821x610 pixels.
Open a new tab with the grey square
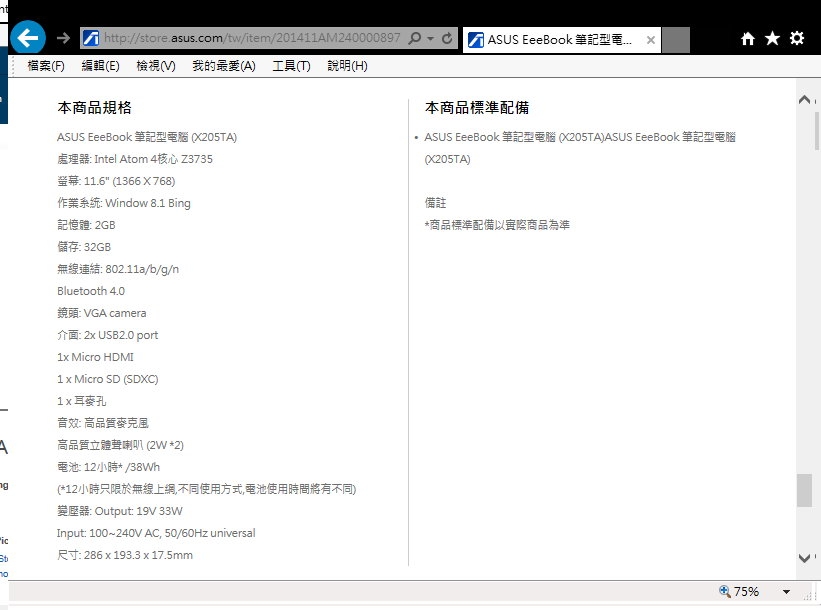click(x=676, y=40)
